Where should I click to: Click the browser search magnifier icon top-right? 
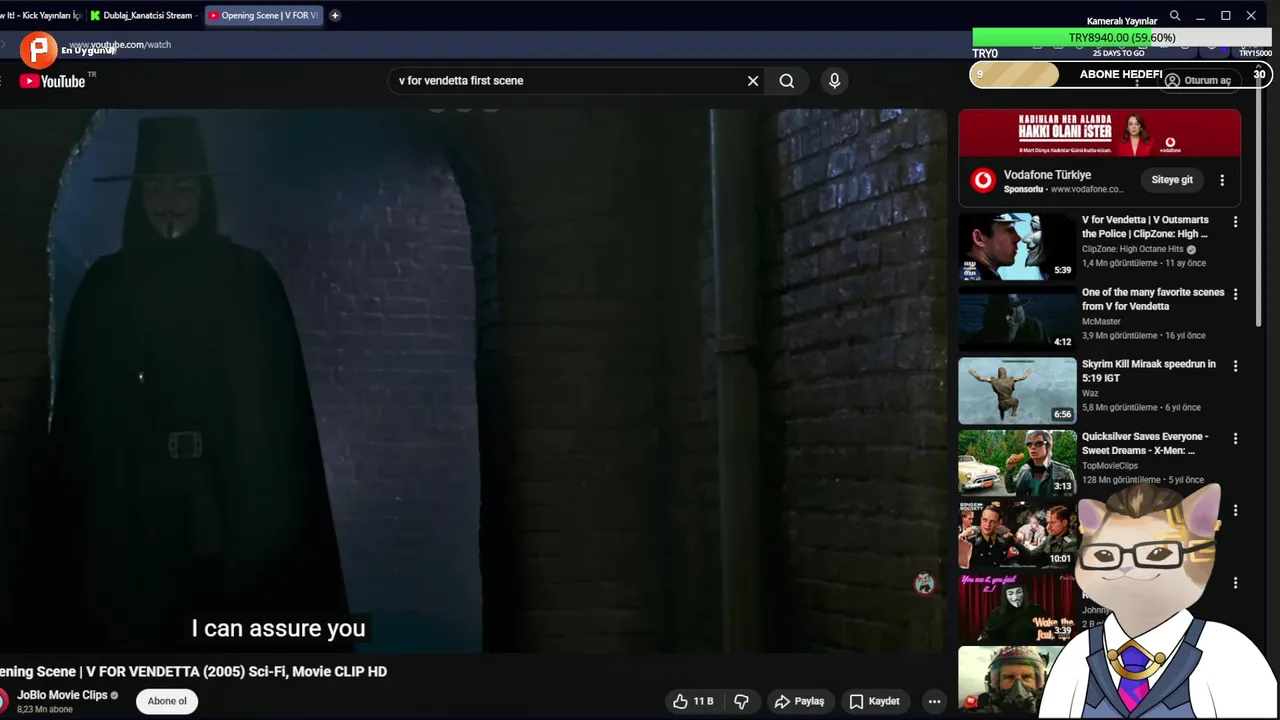click(x=1175, y=16)
